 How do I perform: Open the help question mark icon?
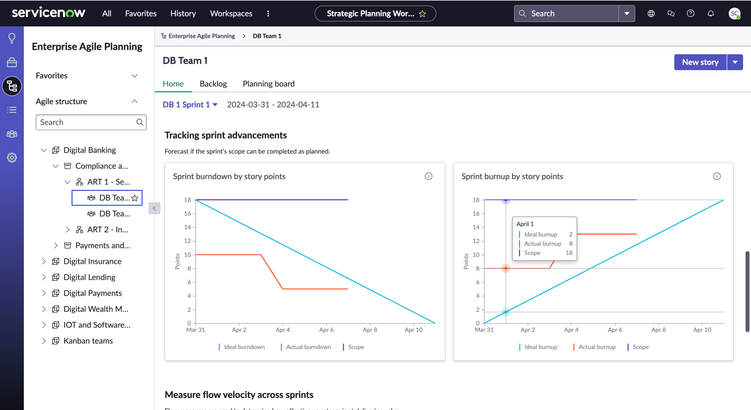[x=691, y=13]
